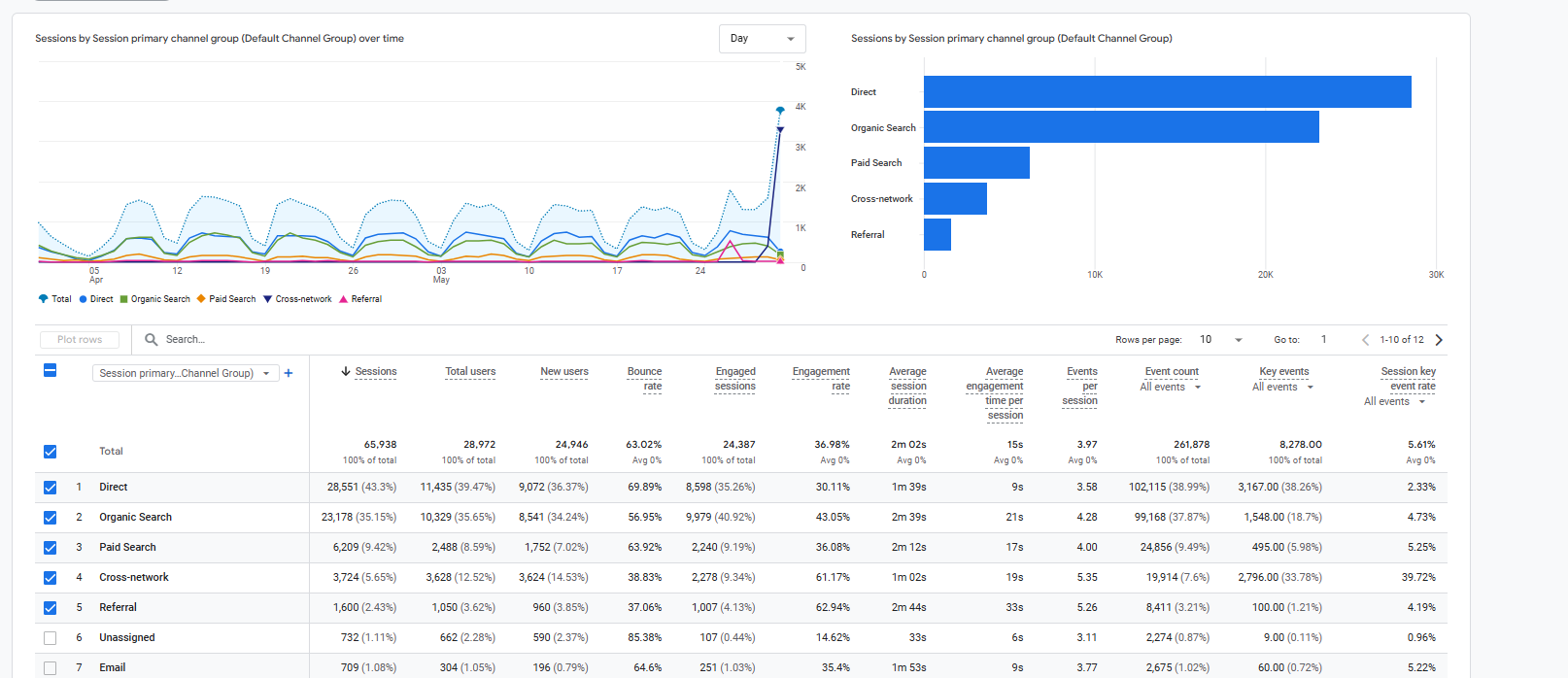Viewport: 1568px width, 678px height.
Task: Click the Go to page field
Action: point(1324,340)
